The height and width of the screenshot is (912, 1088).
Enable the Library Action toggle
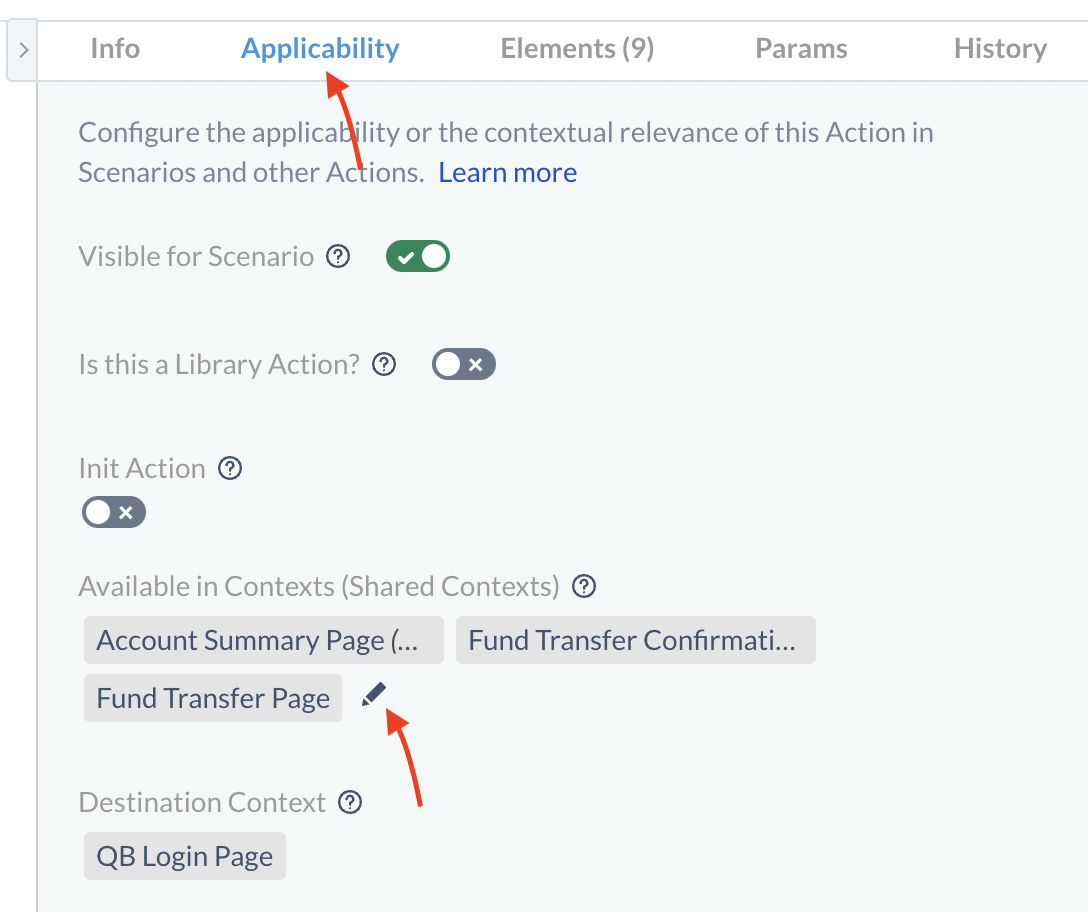[464, 364]
